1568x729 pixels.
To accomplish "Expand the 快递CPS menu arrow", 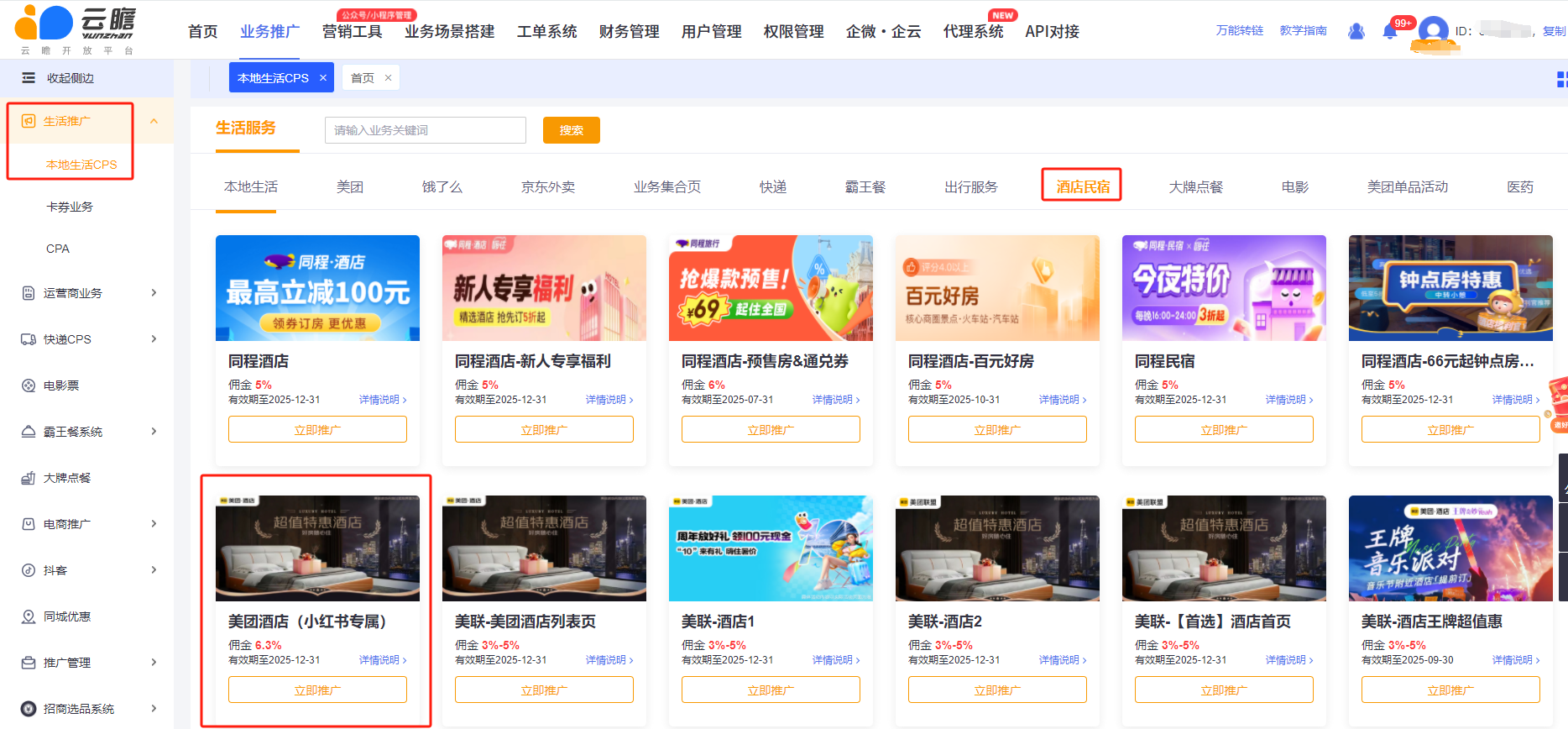I will click(154, 339).
